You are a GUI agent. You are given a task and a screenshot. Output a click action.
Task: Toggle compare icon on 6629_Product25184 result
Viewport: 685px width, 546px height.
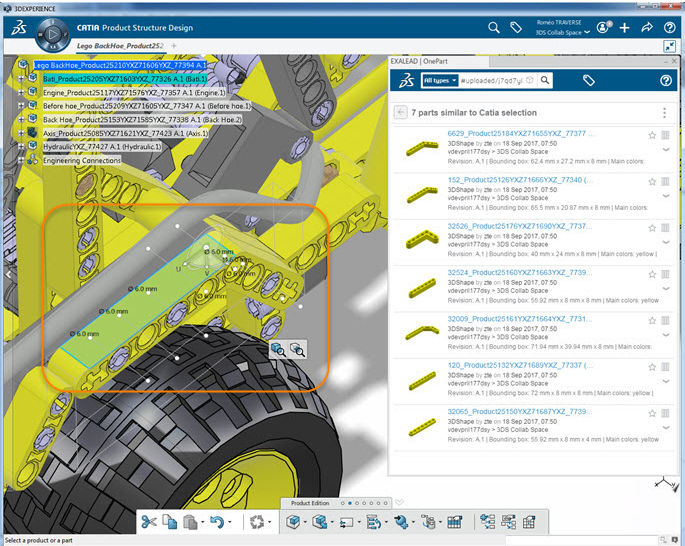click(665, 135)
